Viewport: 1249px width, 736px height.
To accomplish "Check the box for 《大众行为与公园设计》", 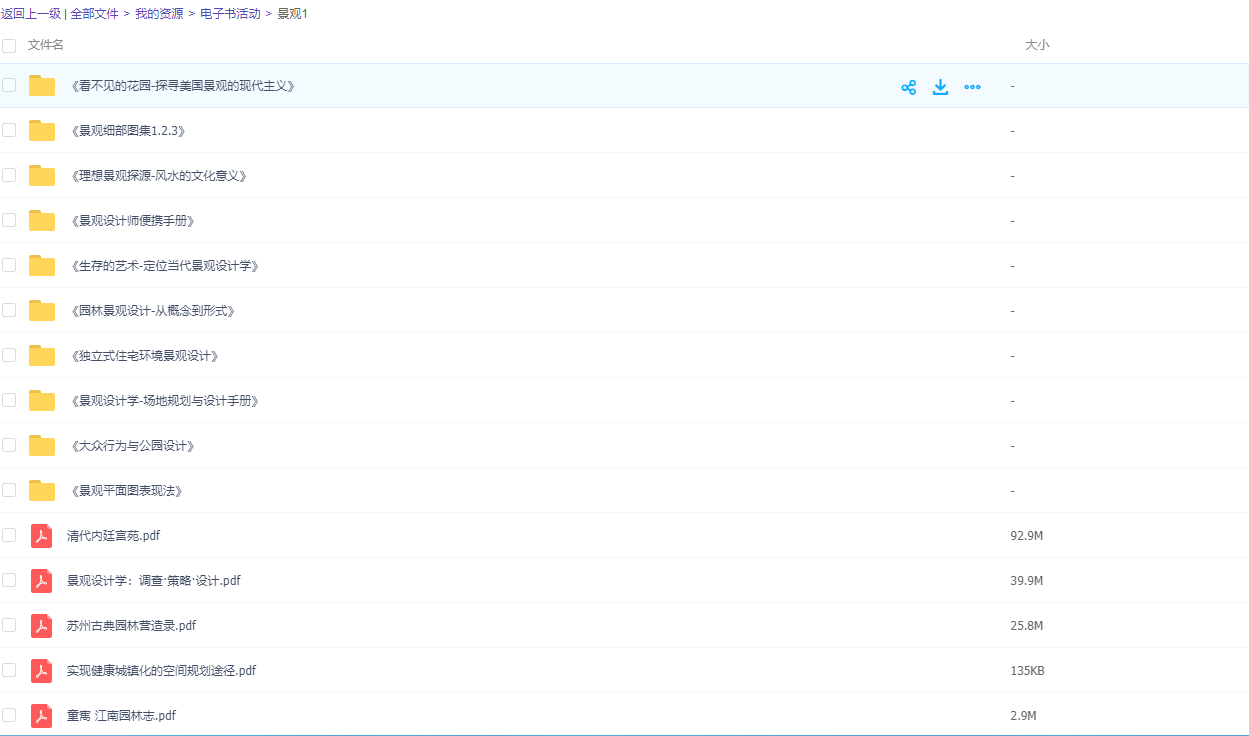I will click(x=9, y=445).
